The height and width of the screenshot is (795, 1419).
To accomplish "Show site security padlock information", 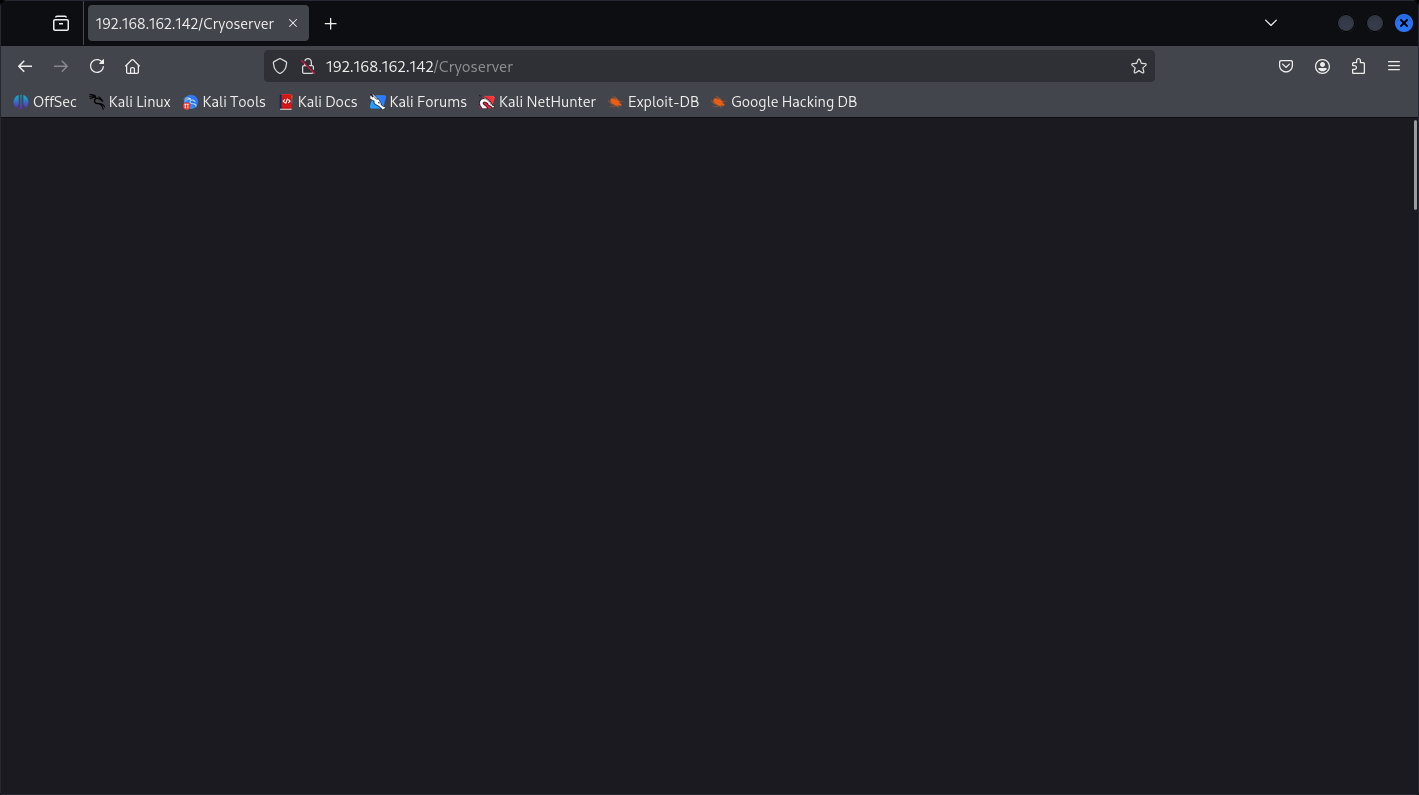I will click(308, 66).
